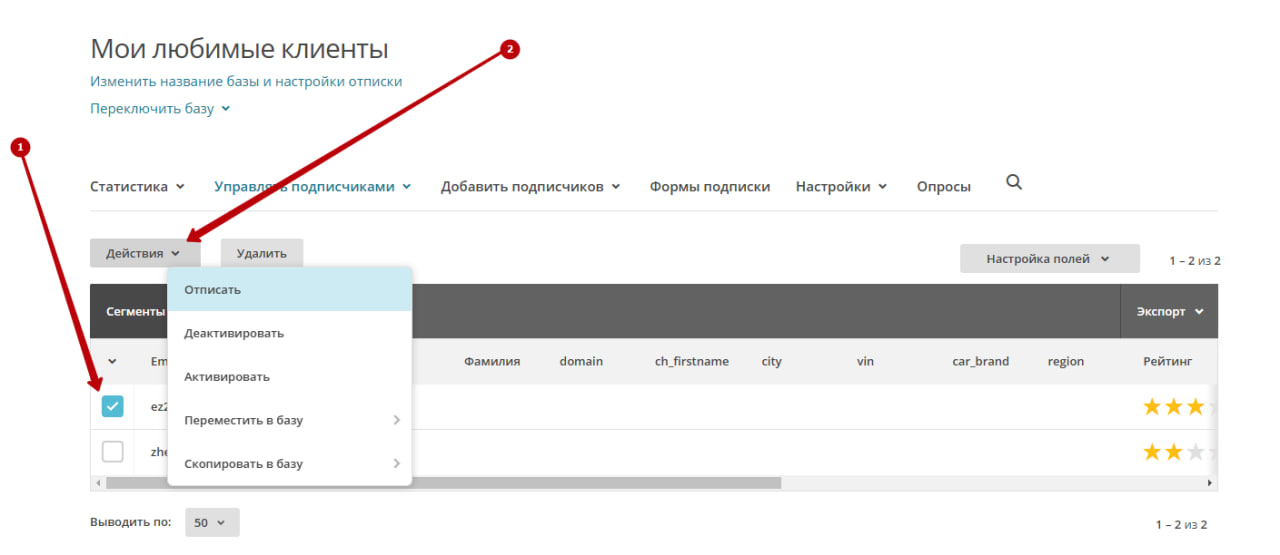Viewport: 1280px width, 555px height.
Task: Open the Формы подписки tab
Action: tap(709, 187)
